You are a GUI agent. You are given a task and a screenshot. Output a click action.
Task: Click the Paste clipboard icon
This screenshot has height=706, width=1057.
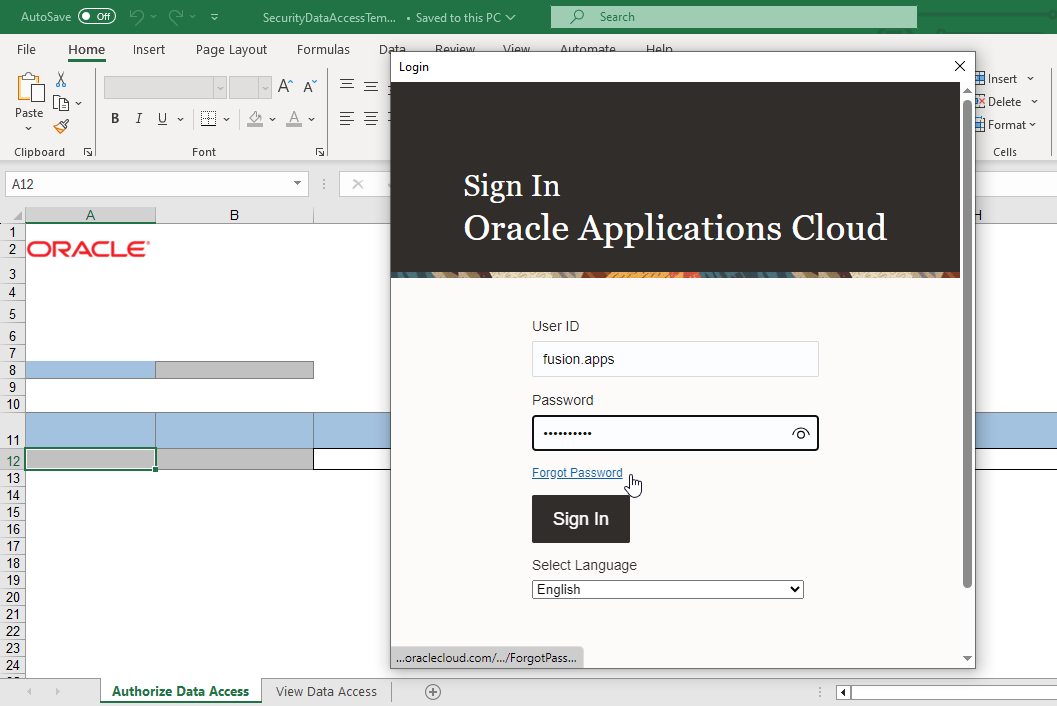[x=30, y=88]
